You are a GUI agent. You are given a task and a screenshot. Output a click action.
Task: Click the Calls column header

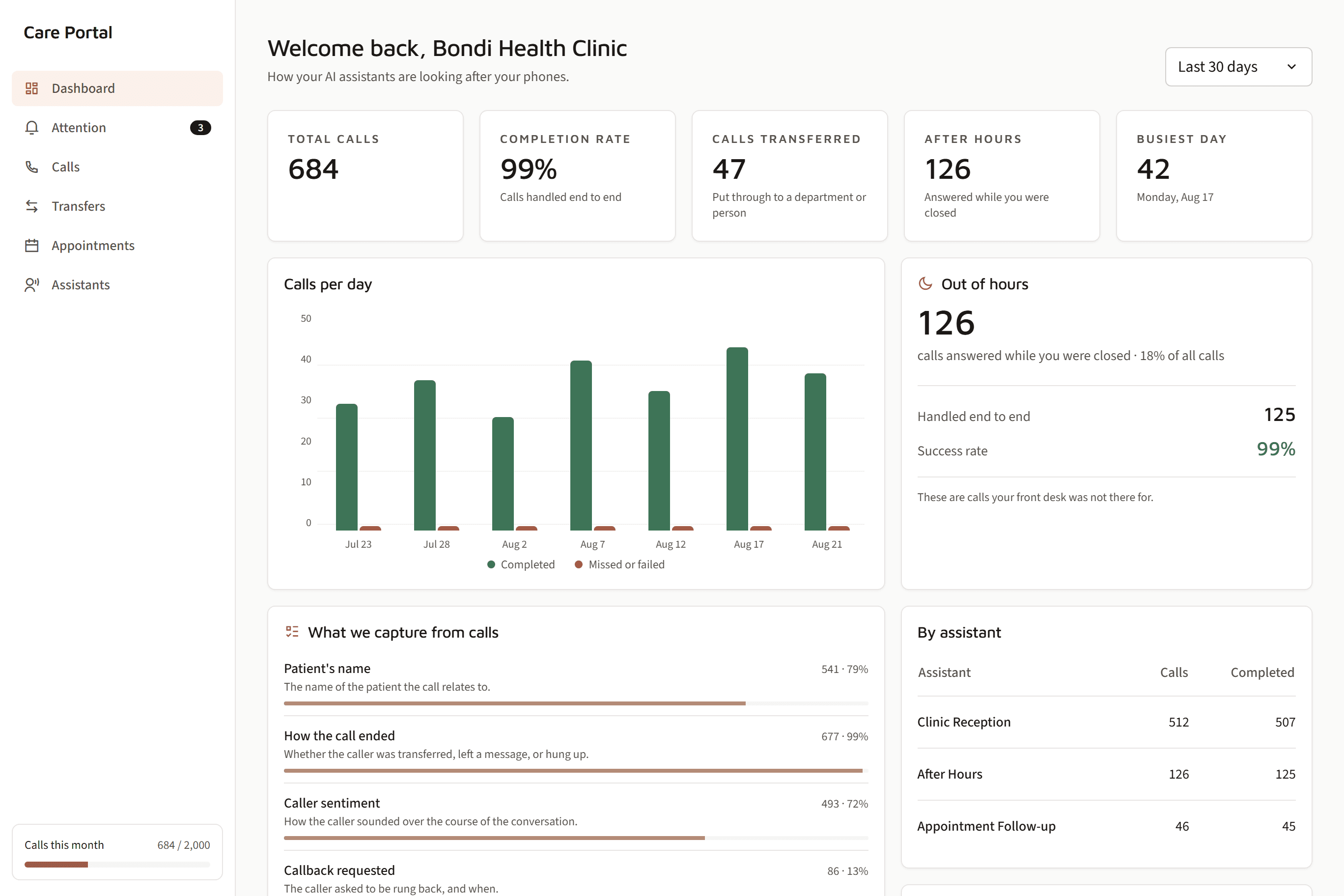[x=1174, y=672]
